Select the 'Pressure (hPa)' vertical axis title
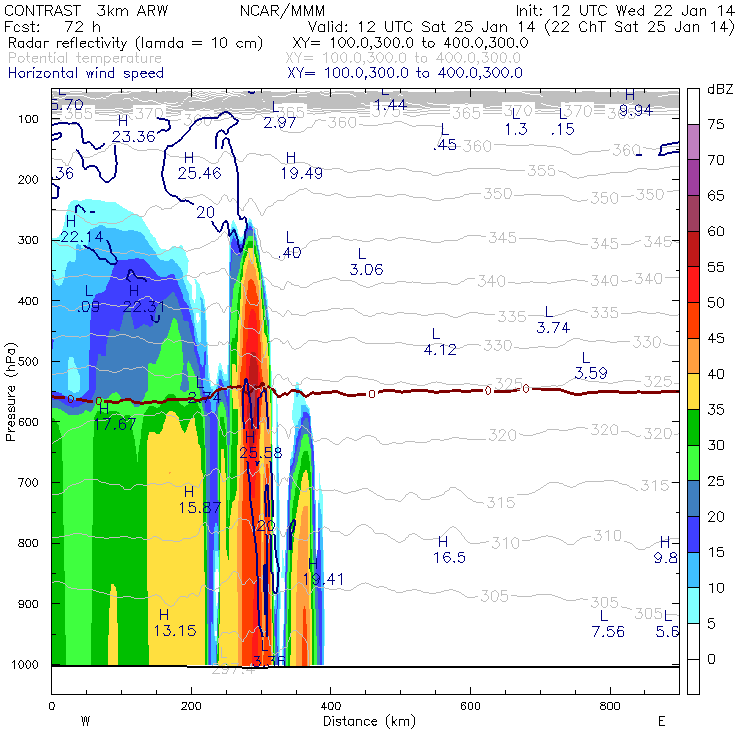This screenshot has width=740, height=740. pyautogui.click(x=10, y=392)
